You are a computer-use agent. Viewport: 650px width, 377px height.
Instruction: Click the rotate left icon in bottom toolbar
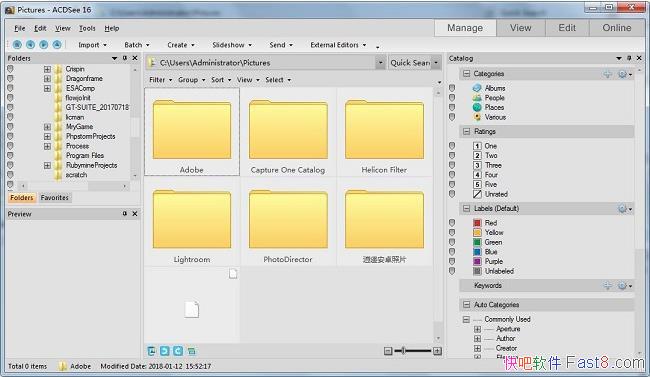coord(165,351)
